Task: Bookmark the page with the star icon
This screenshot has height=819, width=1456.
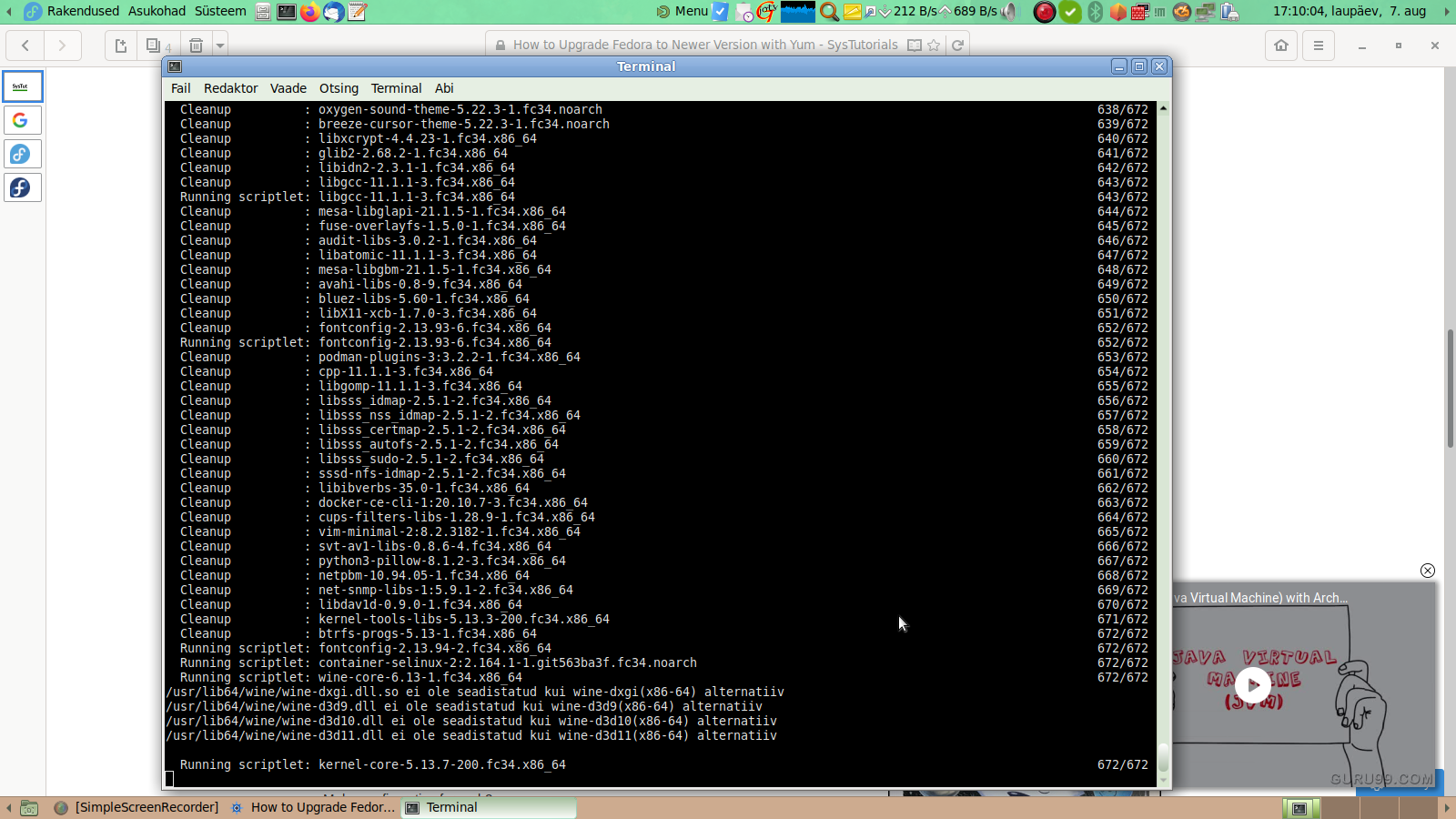Action: click(934, 45)
